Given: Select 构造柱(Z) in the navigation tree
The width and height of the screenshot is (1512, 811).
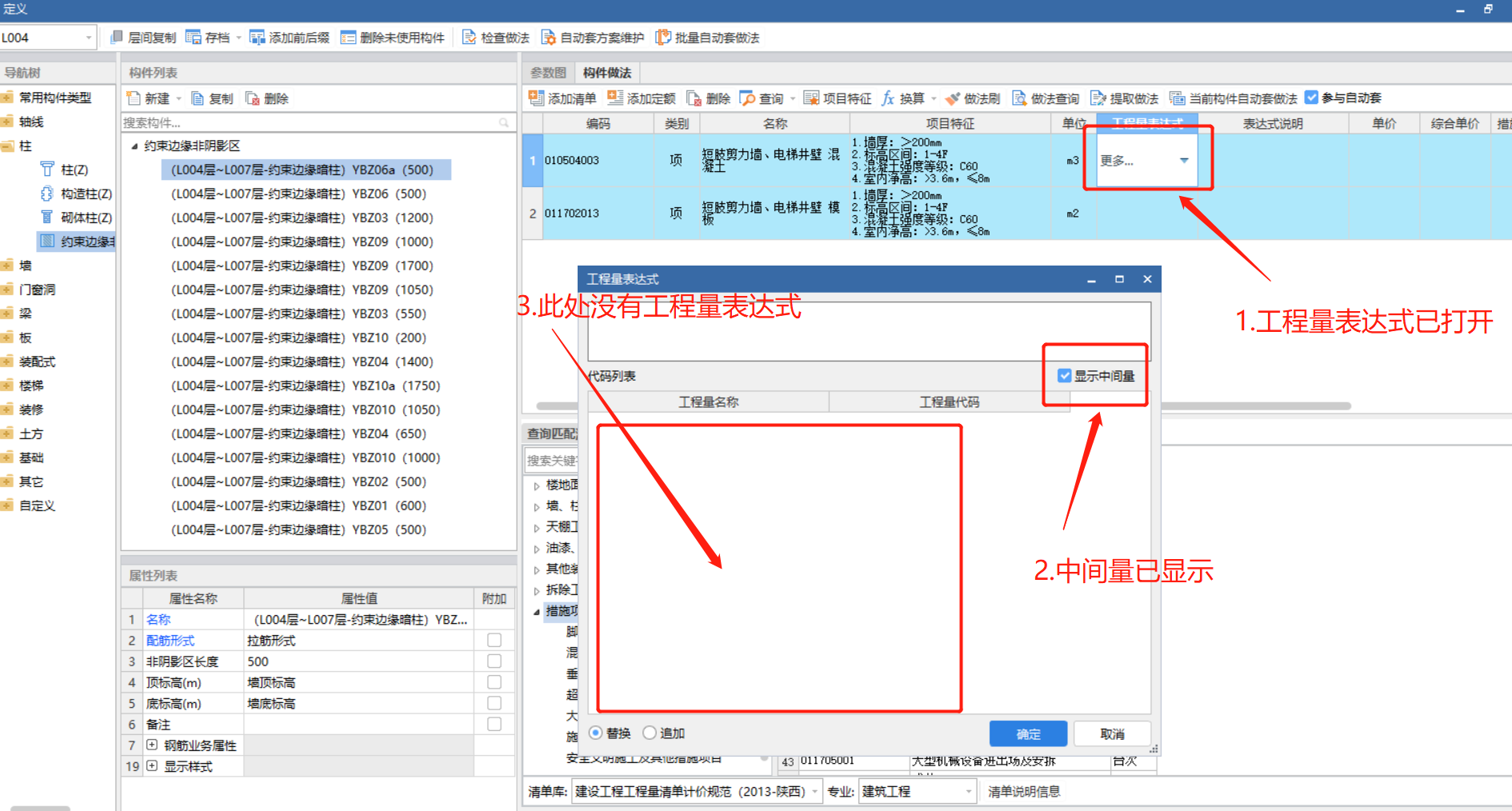Looking at the screenshot, I should 86,194.
